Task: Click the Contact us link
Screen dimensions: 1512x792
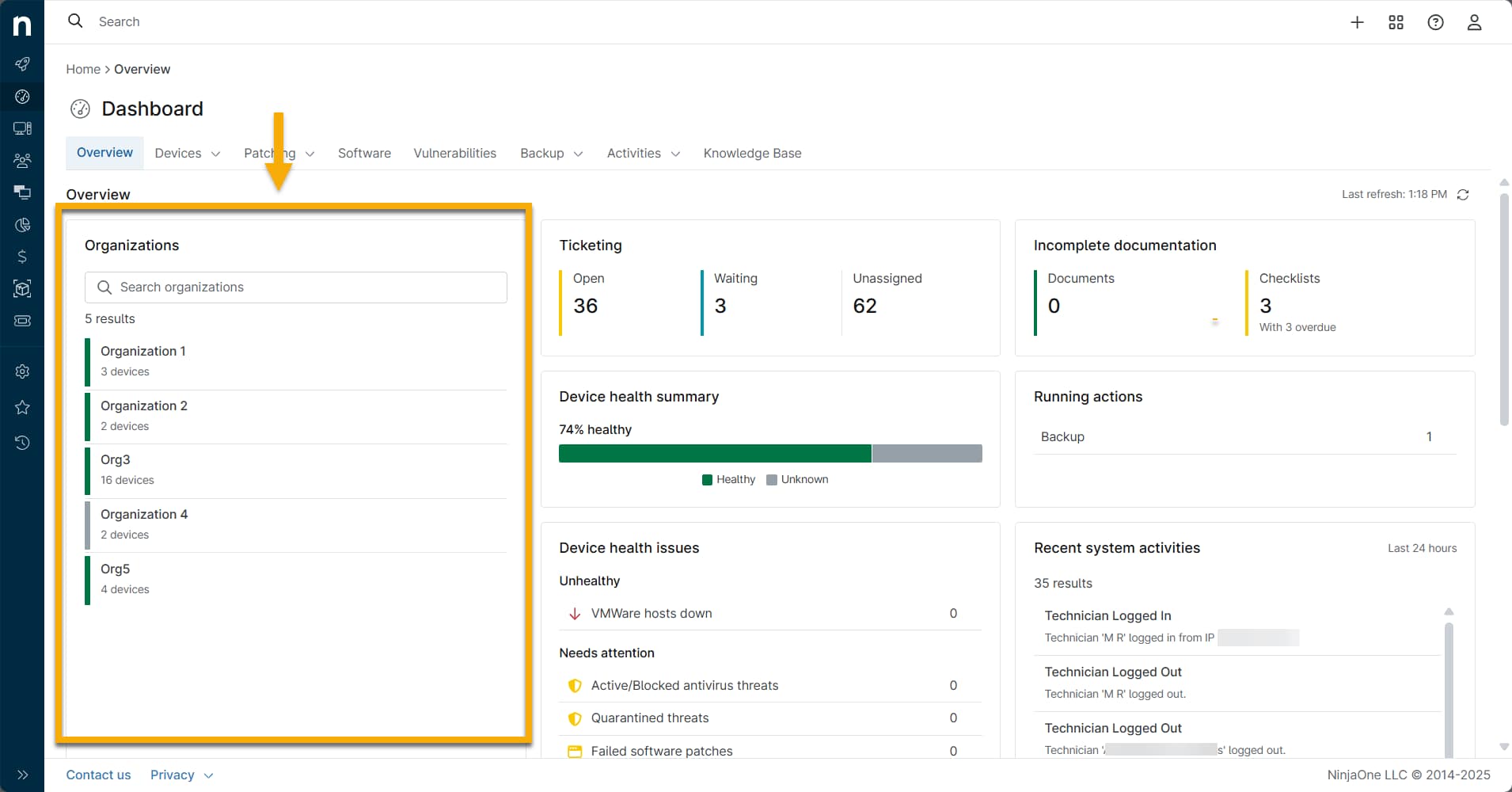Action: 98,775
